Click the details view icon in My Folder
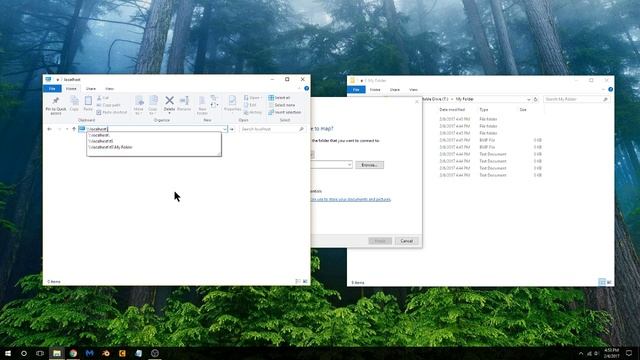Screen dimensions: 640x360 pyautogui.click(x=602, y=282)
